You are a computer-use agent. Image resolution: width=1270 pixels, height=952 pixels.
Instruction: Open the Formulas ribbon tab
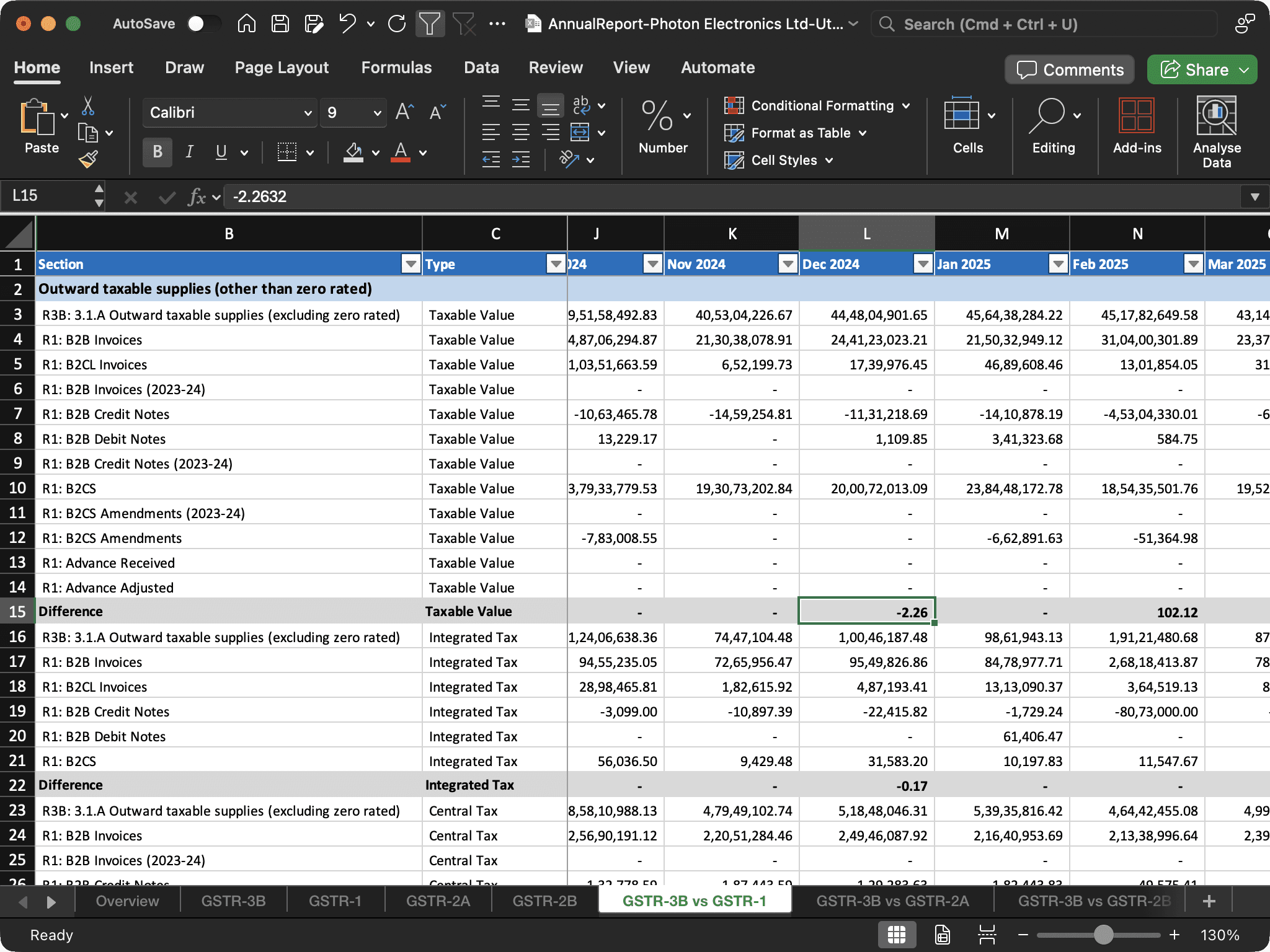pos(396,68)
